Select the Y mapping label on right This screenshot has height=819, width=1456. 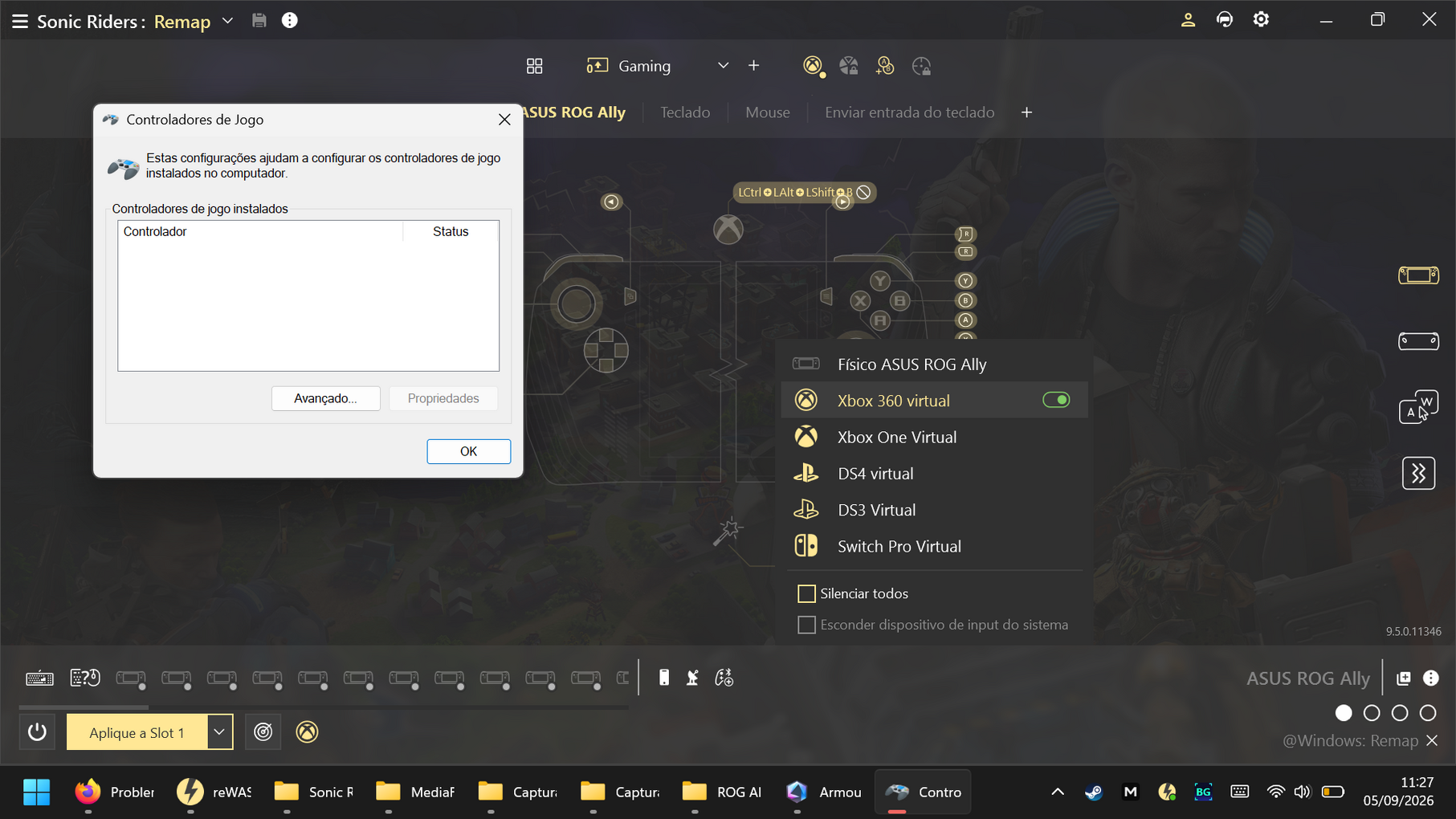pyautogui.click(x=965, y=281)
